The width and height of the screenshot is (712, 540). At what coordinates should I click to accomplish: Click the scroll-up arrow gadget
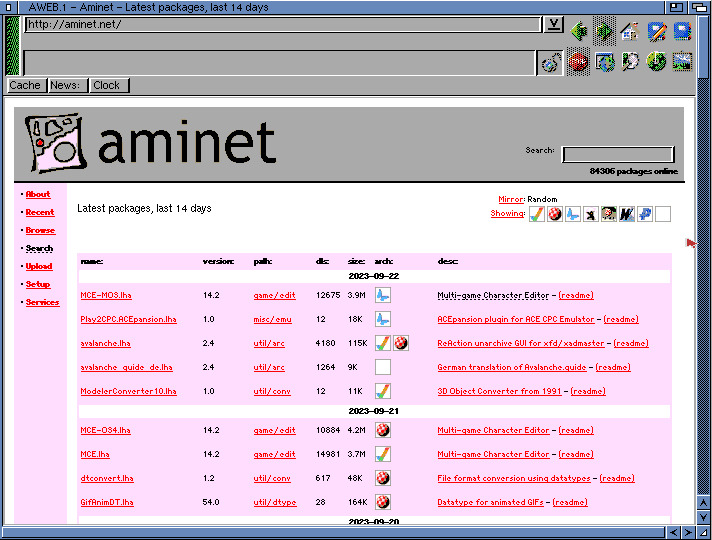pos(703,503)
